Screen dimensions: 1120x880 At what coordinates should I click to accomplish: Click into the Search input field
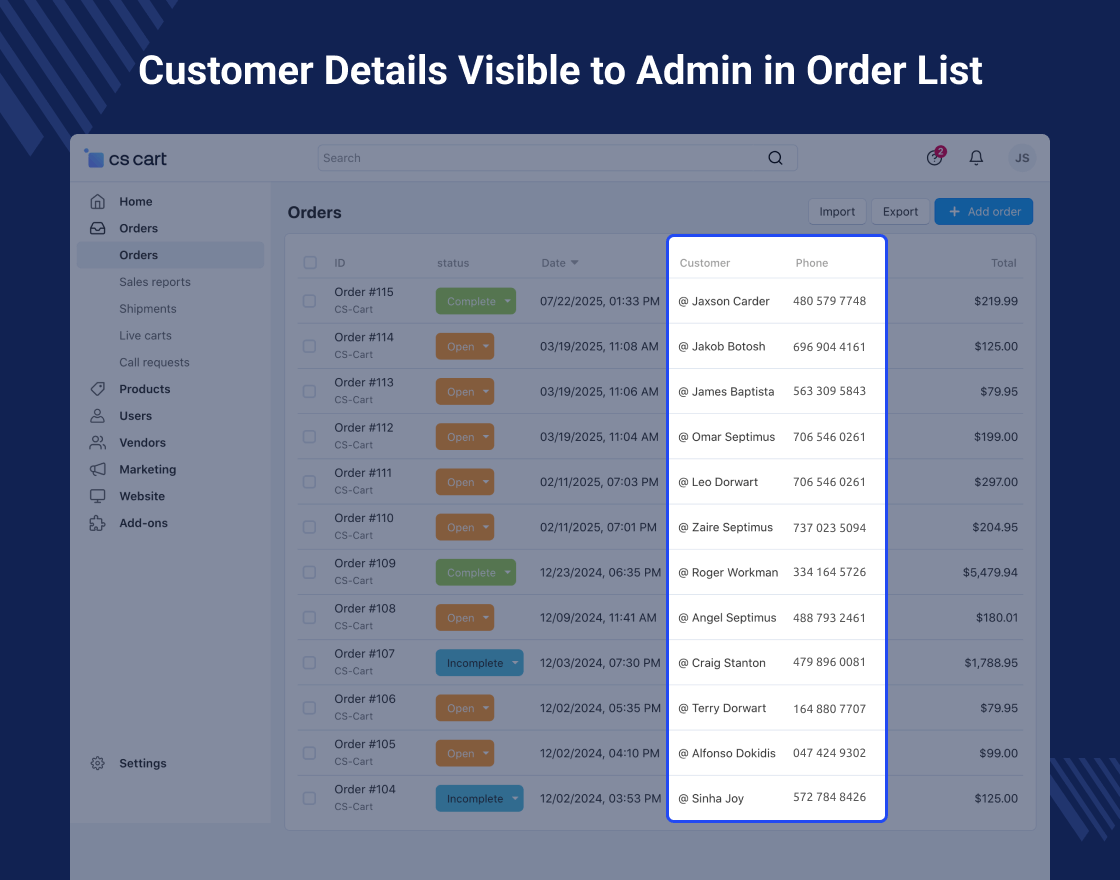pos(540,158)
